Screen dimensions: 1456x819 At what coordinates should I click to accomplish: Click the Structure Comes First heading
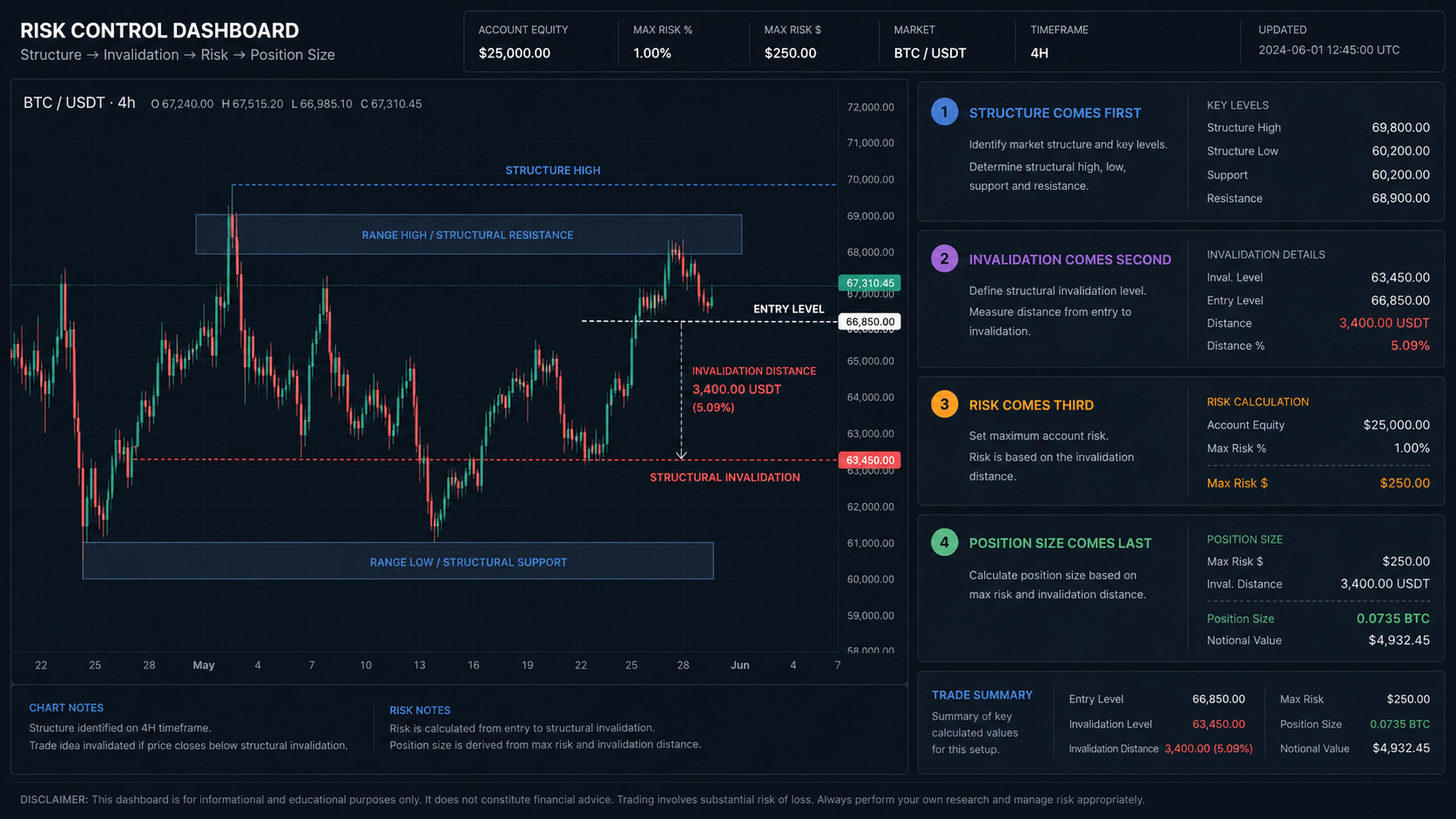[1055, 113]
